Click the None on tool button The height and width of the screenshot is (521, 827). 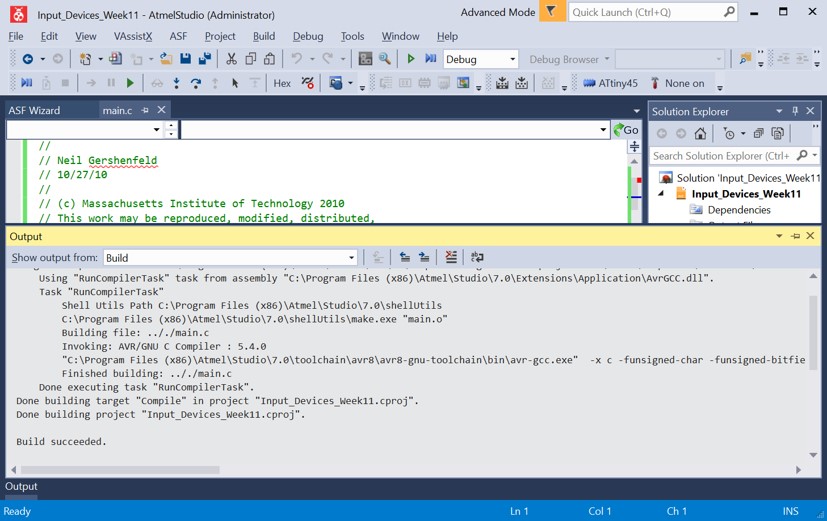coord(677,83)
